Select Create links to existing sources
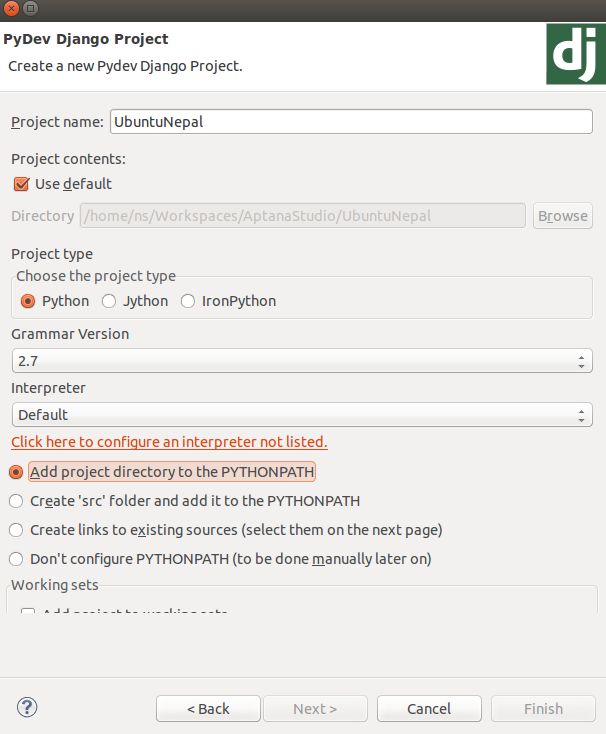This screenshot has height=734, width=606. tap(16, 530)
